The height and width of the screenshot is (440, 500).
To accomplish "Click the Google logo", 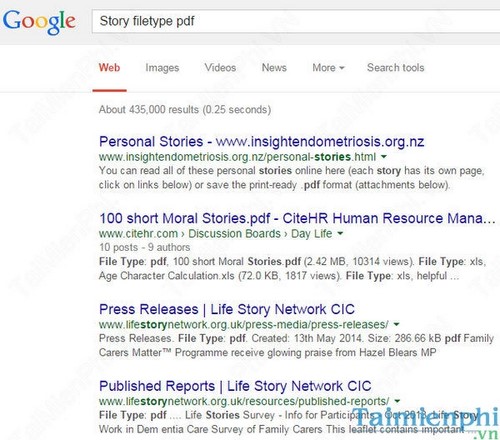I will coord(39,22).
